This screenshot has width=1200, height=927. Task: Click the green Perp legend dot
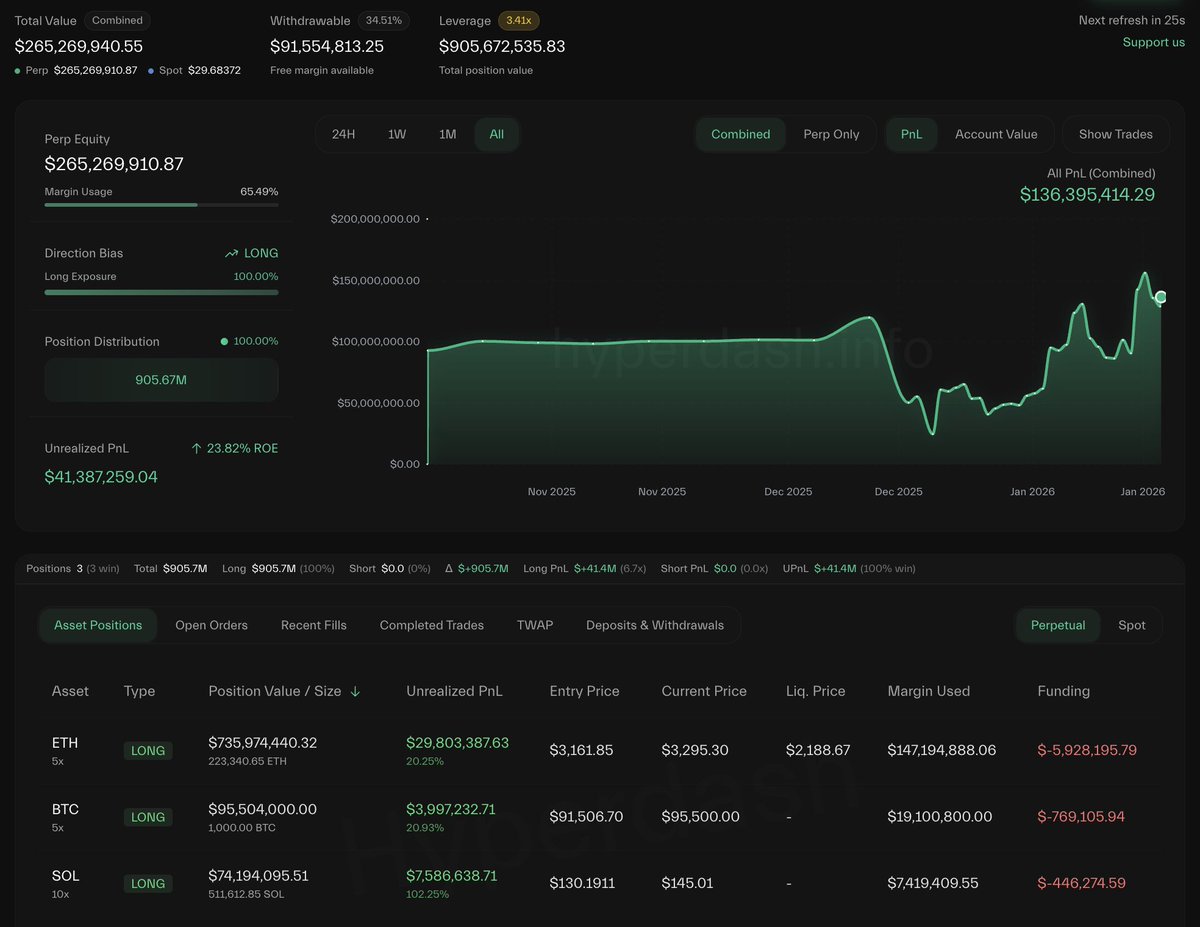tap(16, 72)
